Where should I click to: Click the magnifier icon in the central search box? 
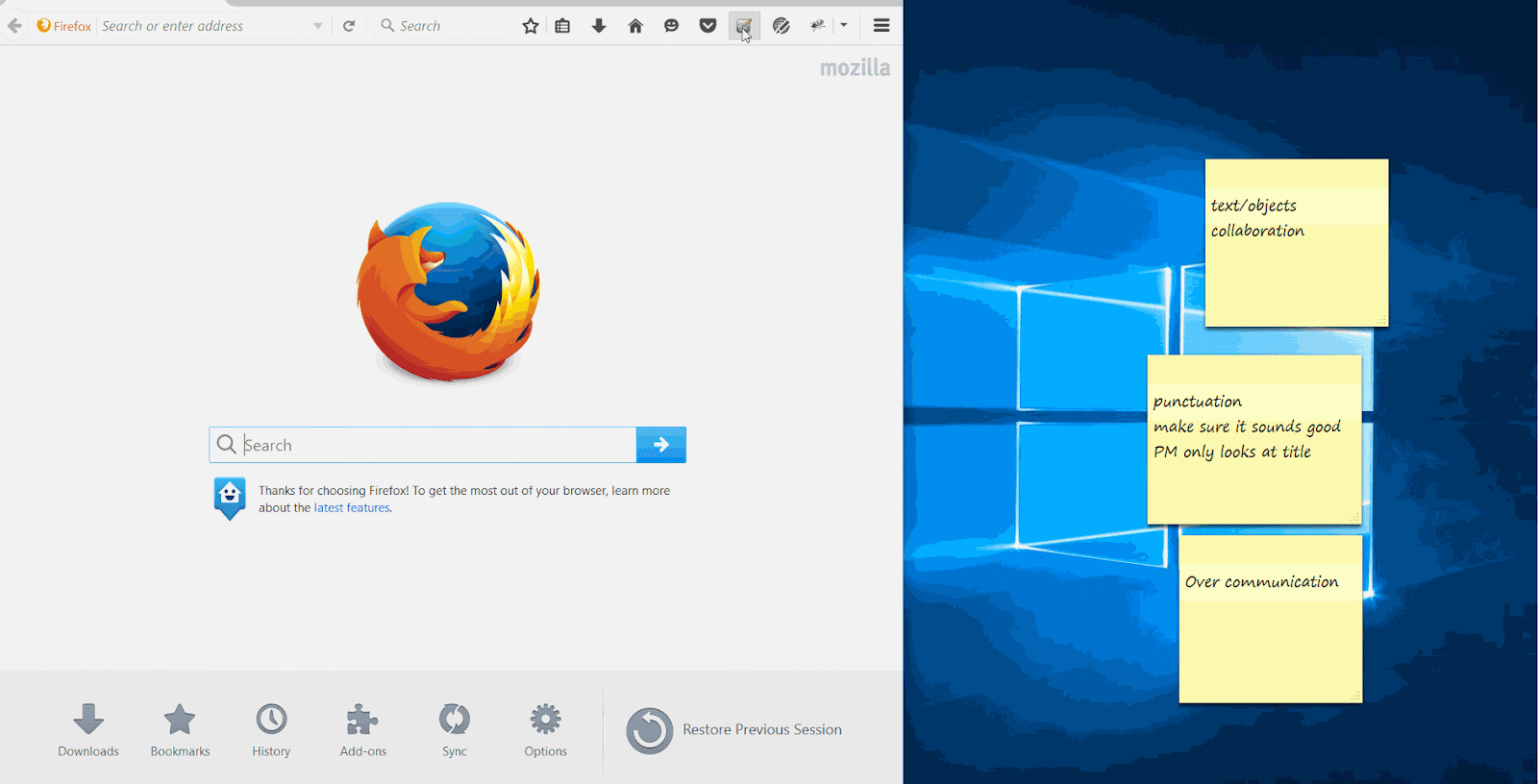[226, 445]
